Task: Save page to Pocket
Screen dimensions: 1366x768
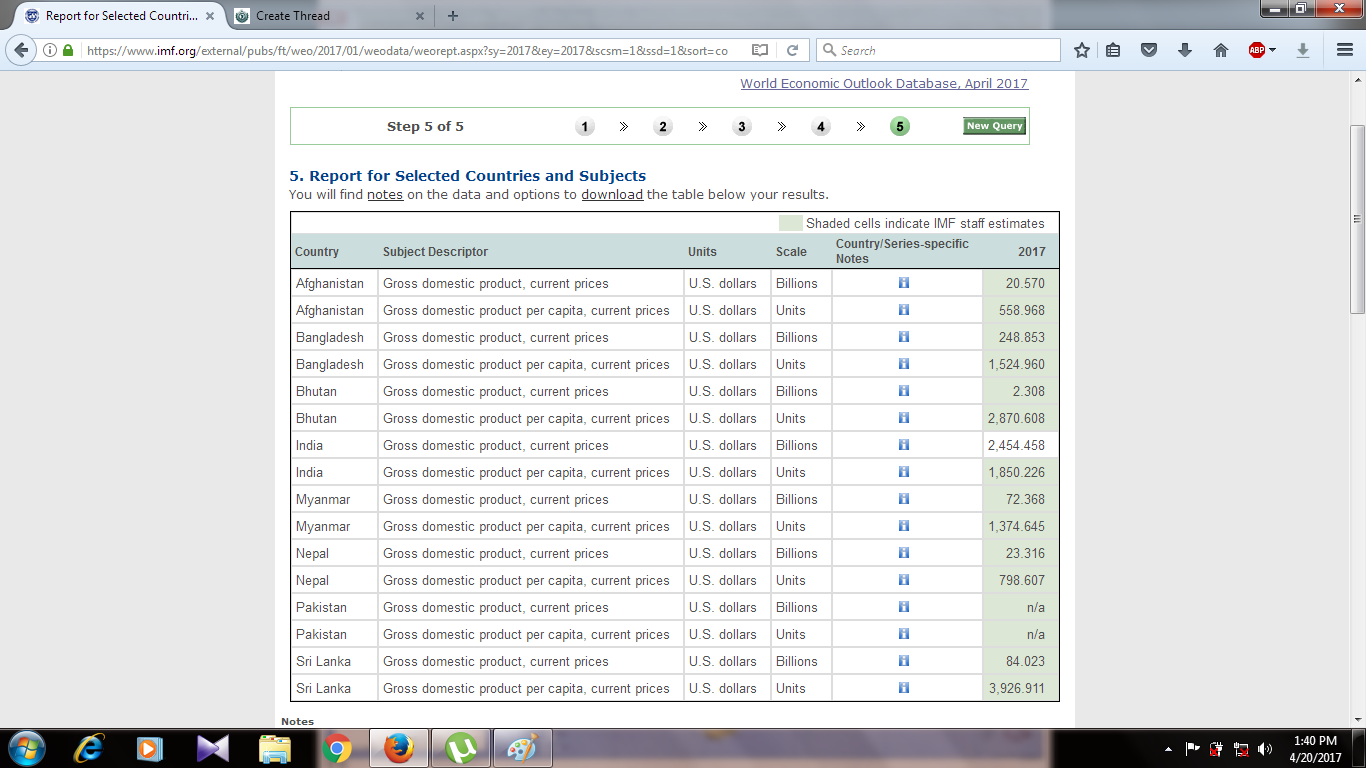Action: [1150, 50]
